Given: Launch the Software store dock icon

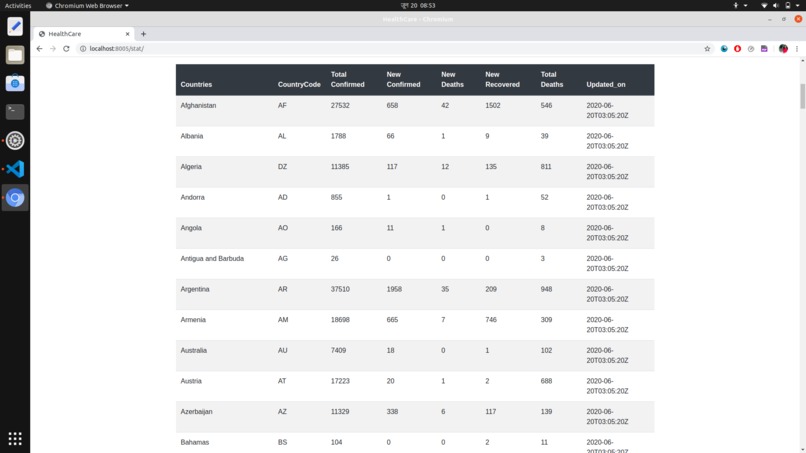Looking at the screenshot, I should [15, 83].
